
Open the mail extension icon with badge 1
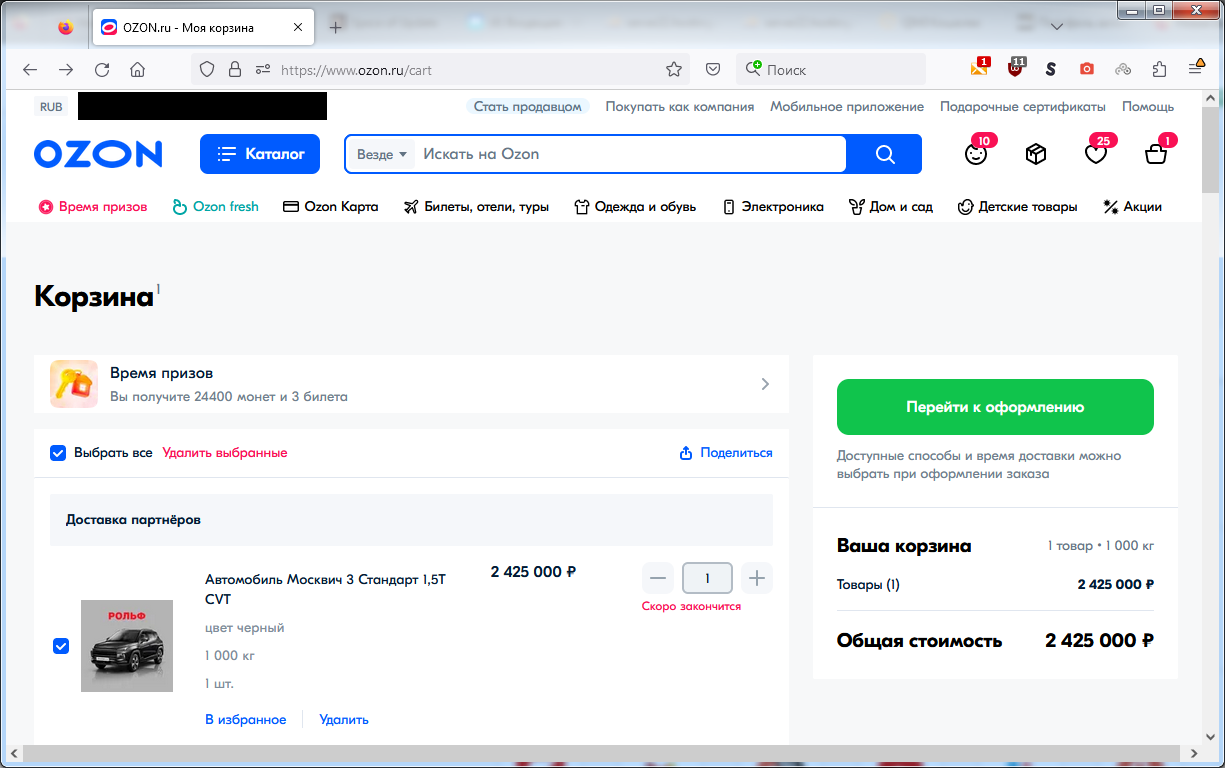tap(980, 68)
